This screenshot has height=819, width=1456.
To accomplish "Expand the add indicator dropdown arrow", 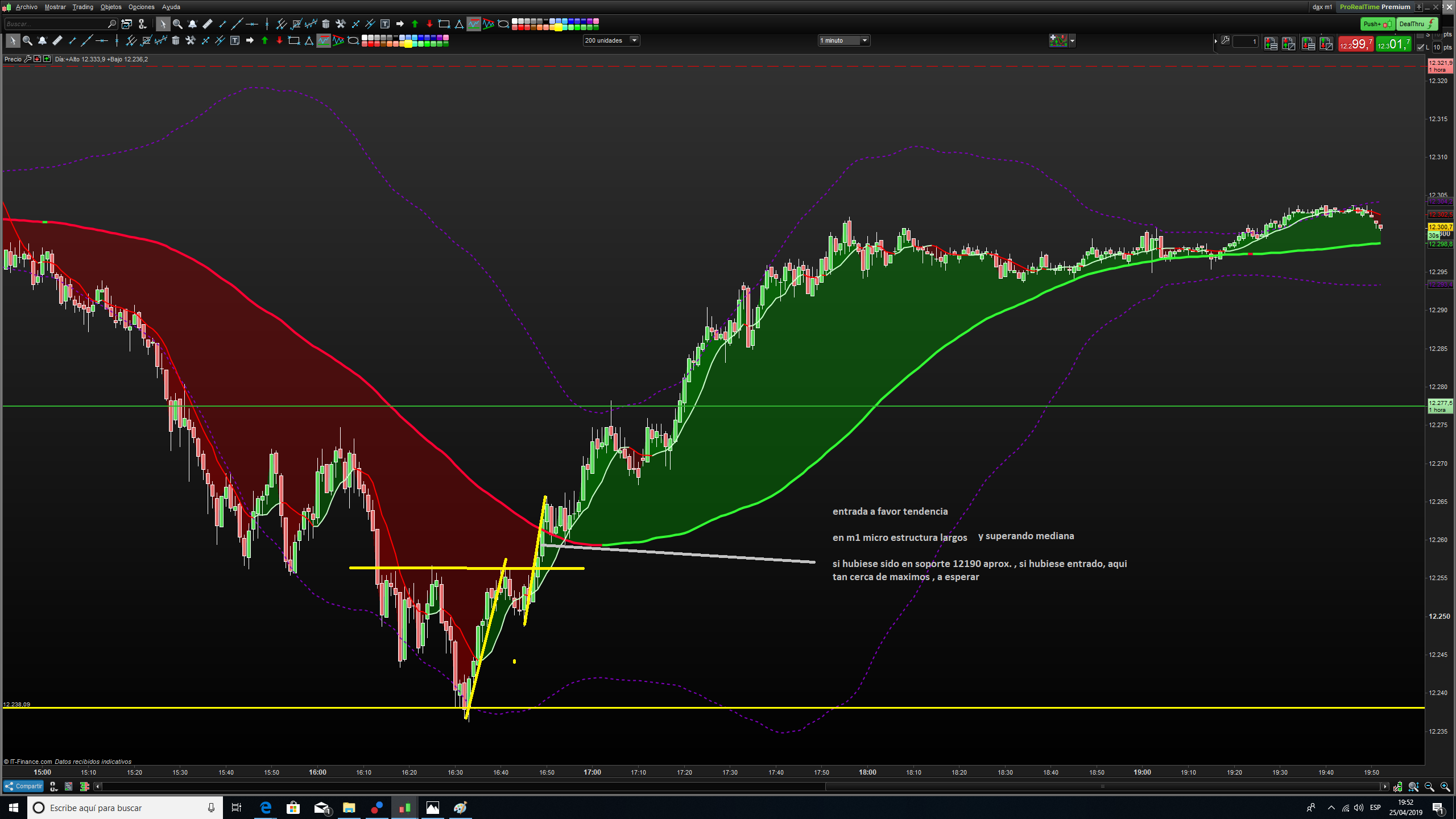I will (1072, 40).
